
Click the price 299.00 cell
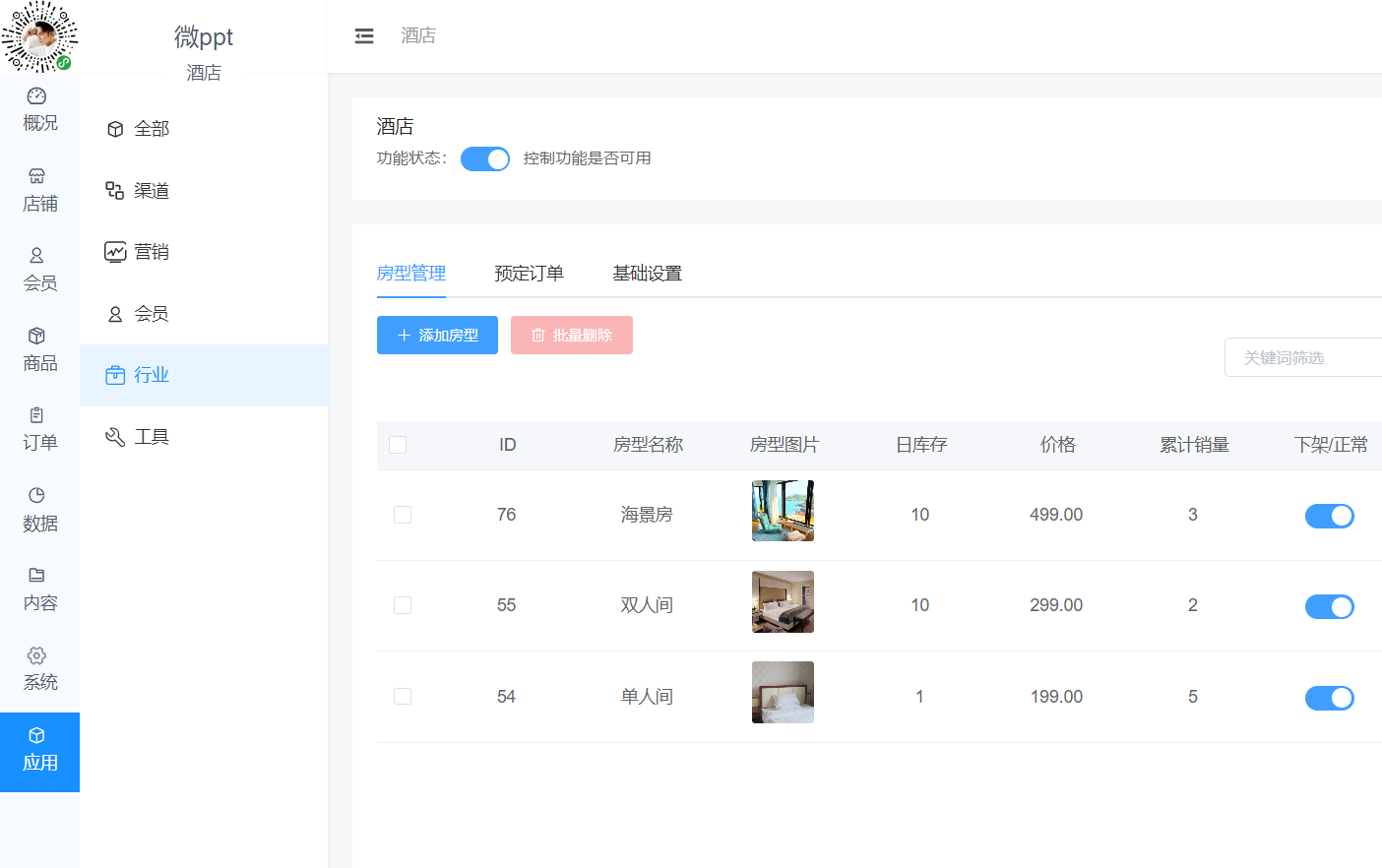click(x=1056, y=605)
